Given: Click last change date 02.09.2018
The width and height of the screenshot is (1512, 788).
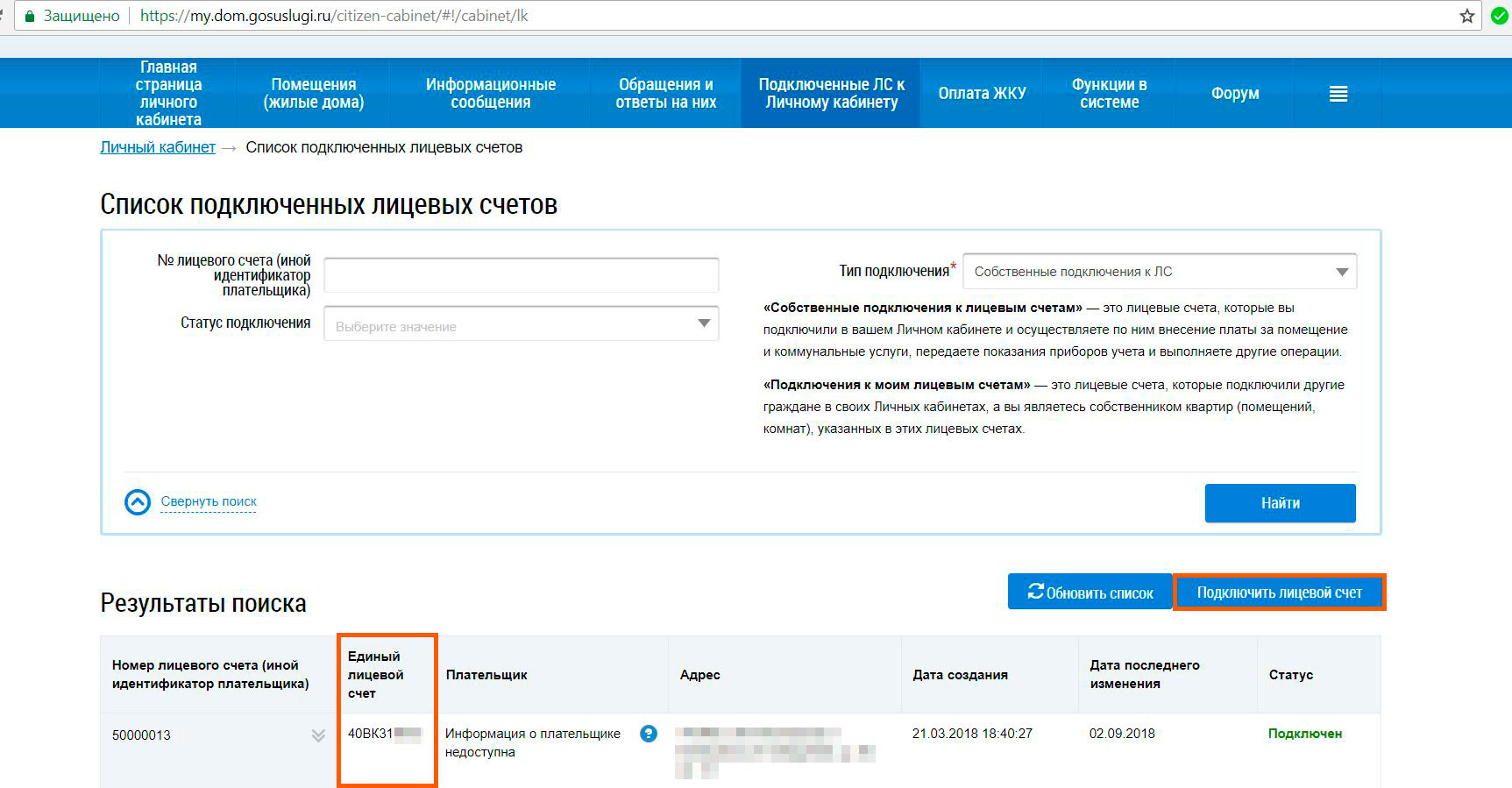Looking at the screenshot, I should pyautogui.click(x=1122, y=734).
